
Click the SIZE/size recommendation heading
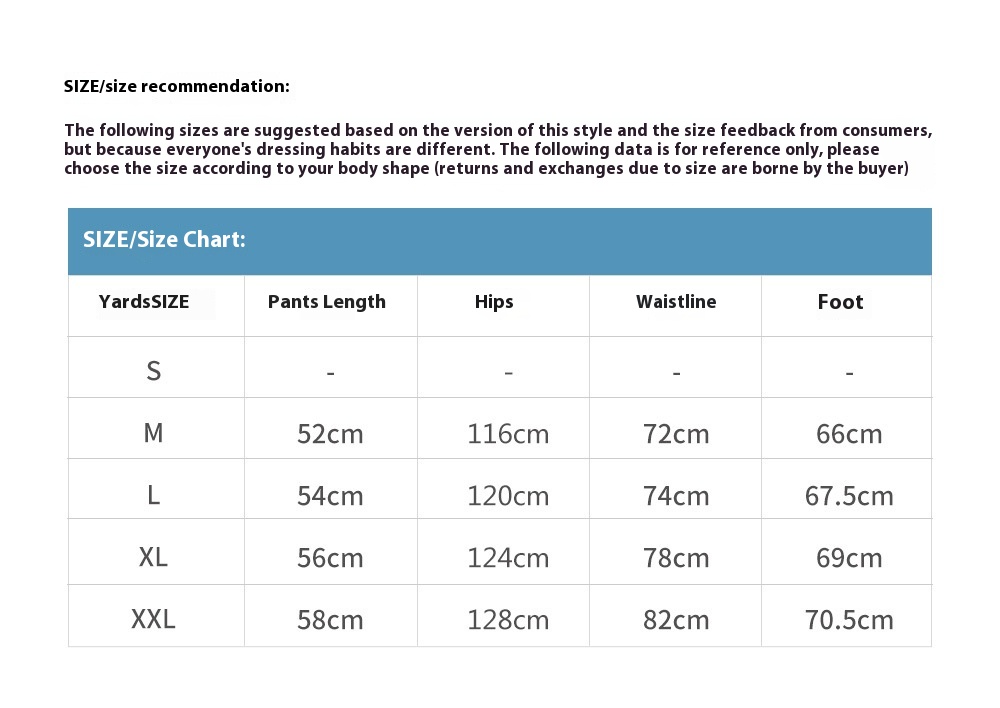pyautogui.click(x=177, y=86)
